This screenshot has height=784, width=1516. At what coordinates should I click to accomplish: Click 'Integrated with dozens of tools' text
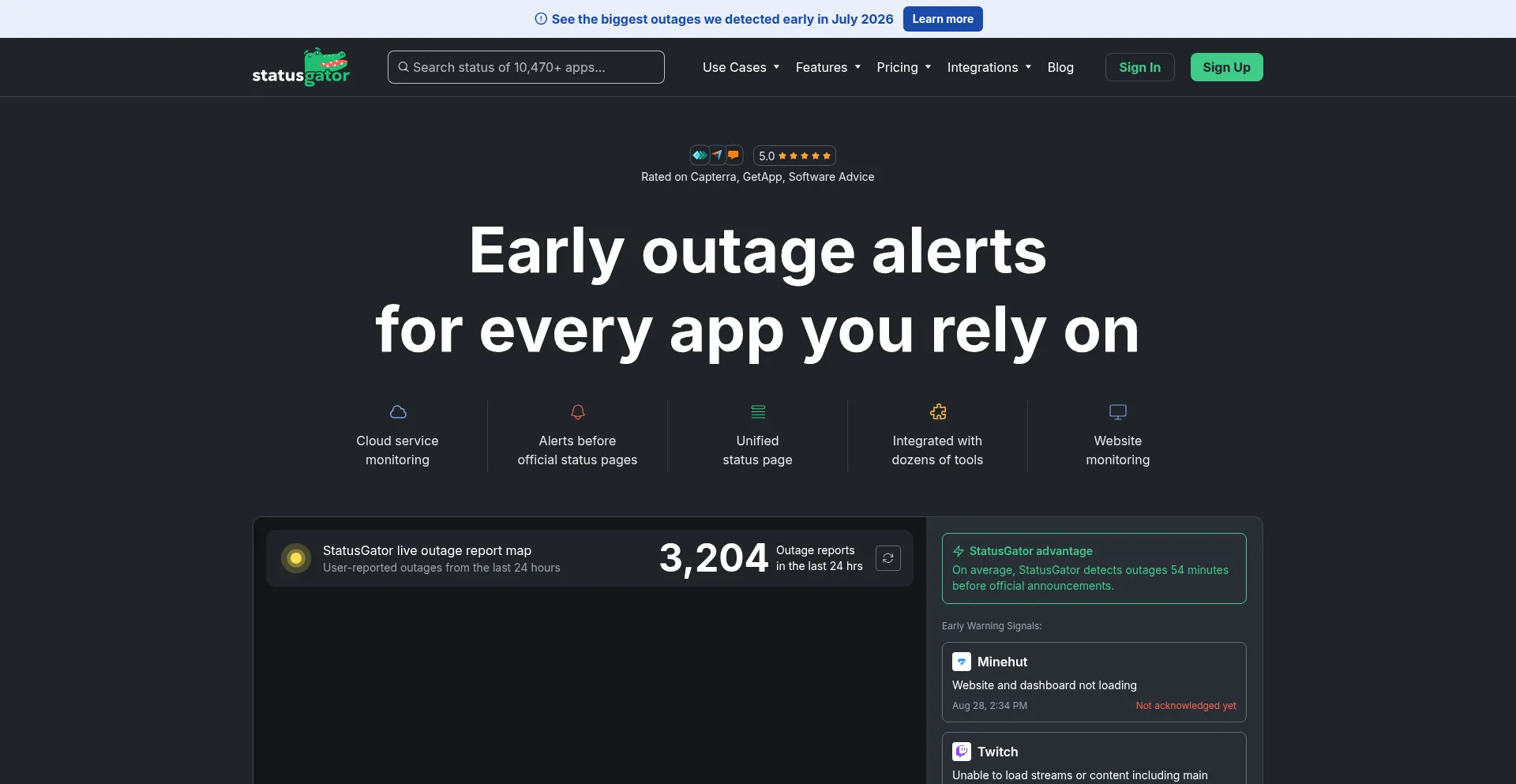pyautogui.click(x=937, y=450)
